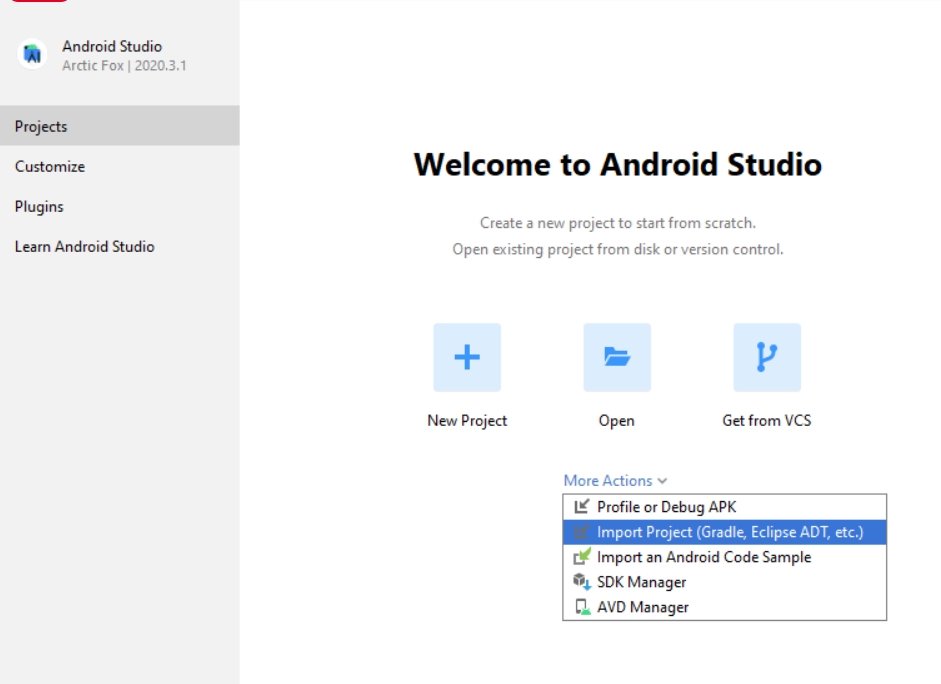Click the Android Code Sample import icon

(x=580, y=557)
